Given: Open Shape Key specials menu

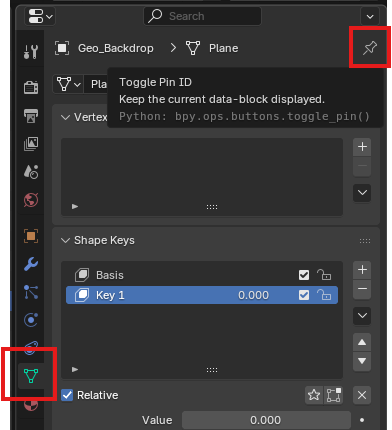Looking at the screenshot, I should pyautogui.click(x=362, y=316).
